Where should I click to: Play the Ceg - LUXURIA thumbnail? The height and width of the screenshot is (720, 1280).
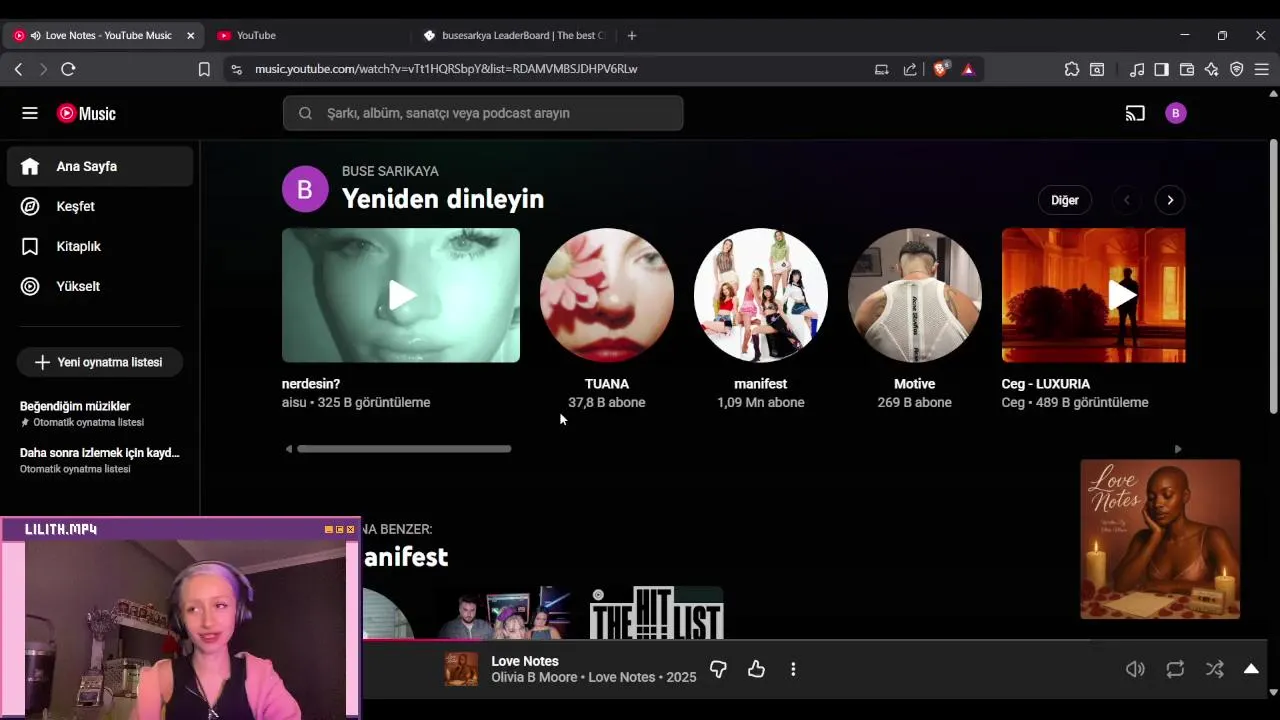click(x=1094, y=295)
